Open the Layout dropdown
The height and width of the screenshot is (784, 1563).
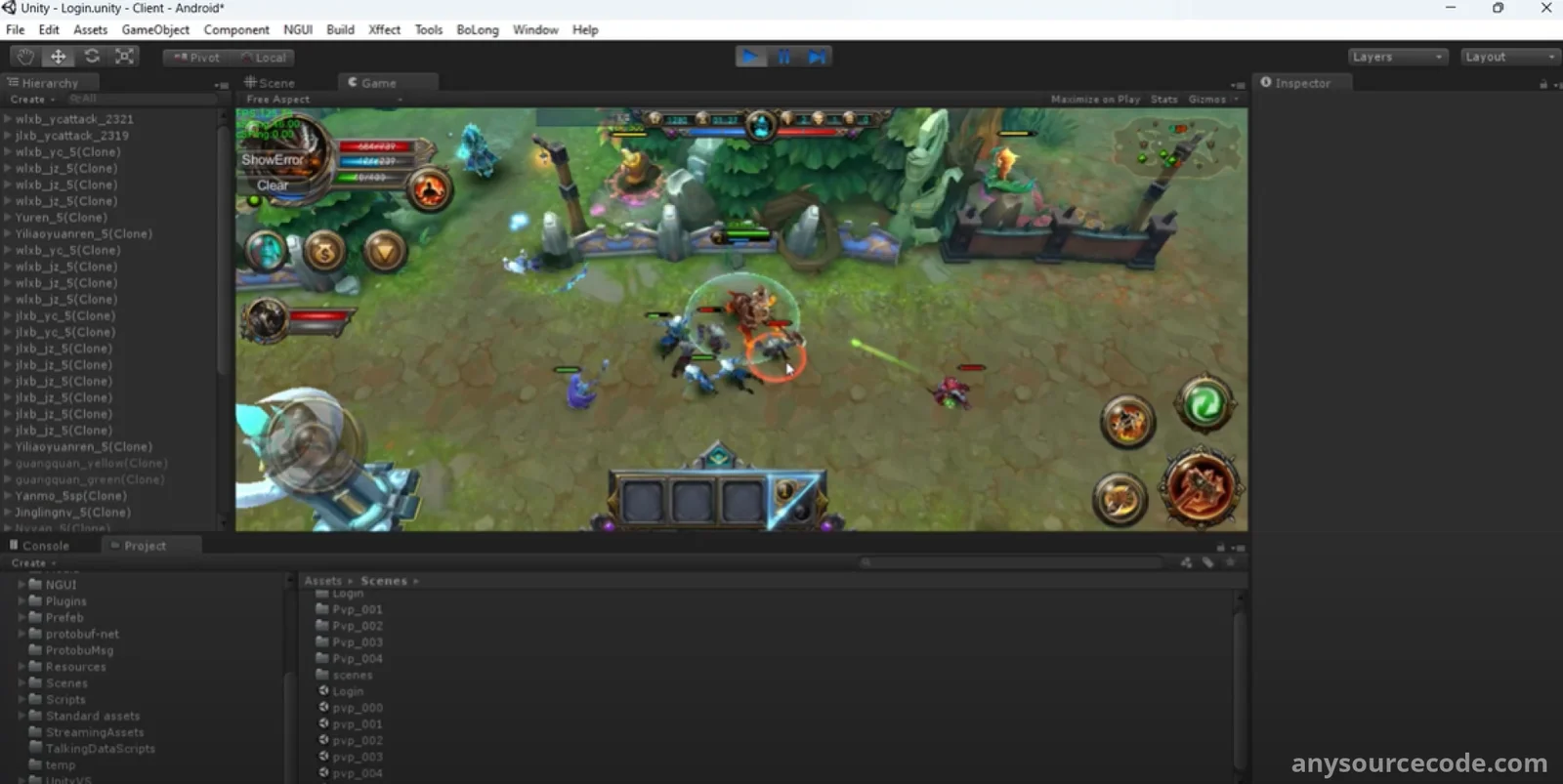pos(1509,57)
